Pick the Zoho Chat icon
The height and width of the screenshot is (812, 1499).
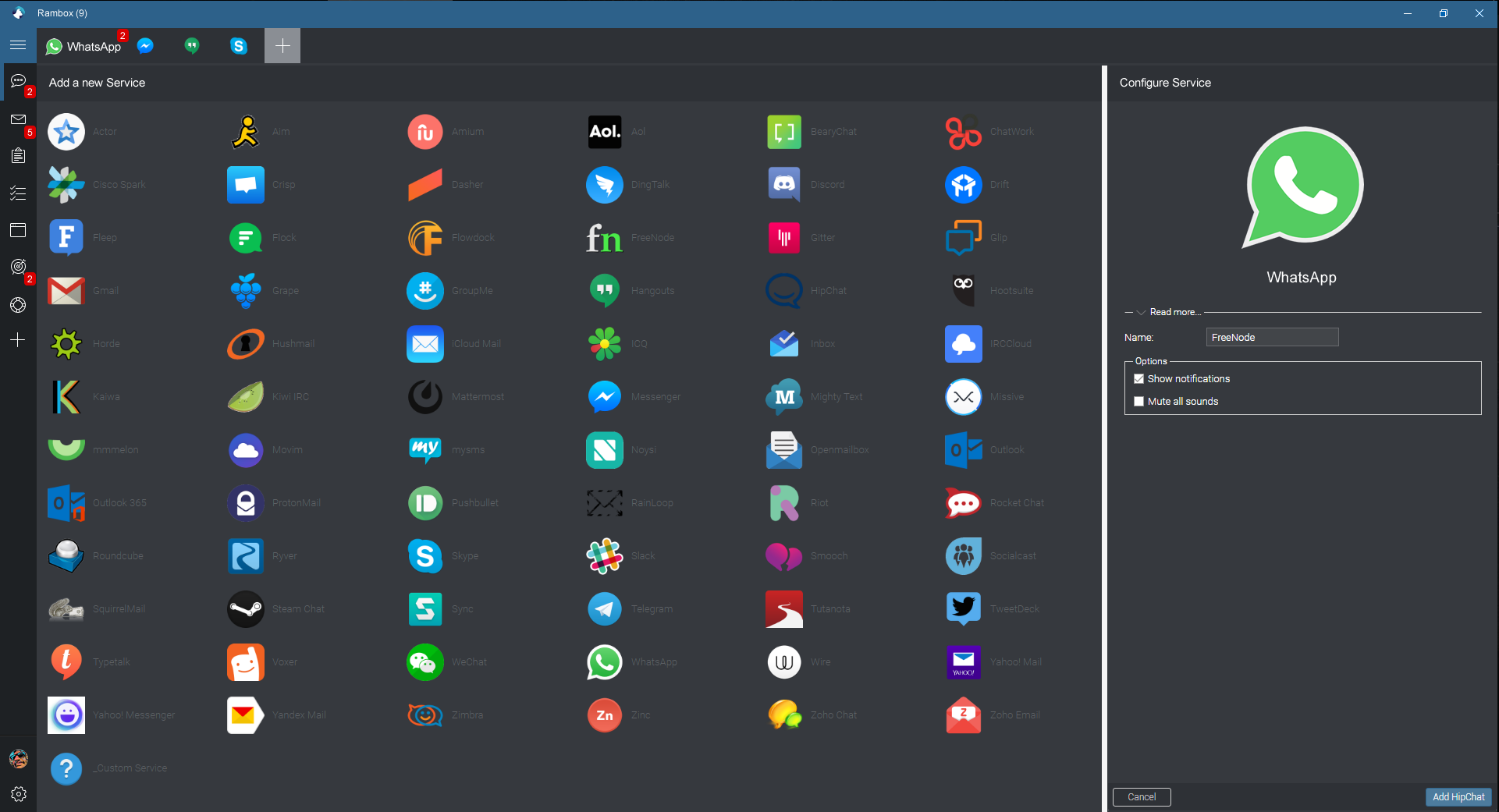pos(784,715)
